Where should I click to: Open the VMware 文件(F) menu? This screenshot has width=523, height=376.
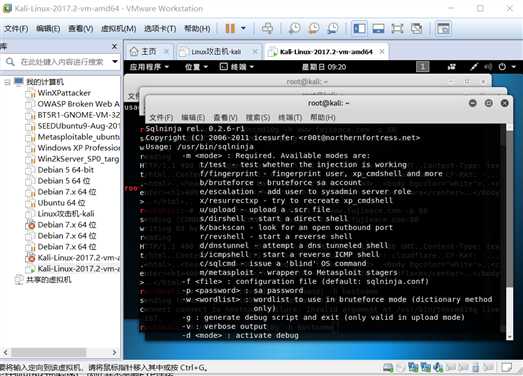click(x=16, y=29)
